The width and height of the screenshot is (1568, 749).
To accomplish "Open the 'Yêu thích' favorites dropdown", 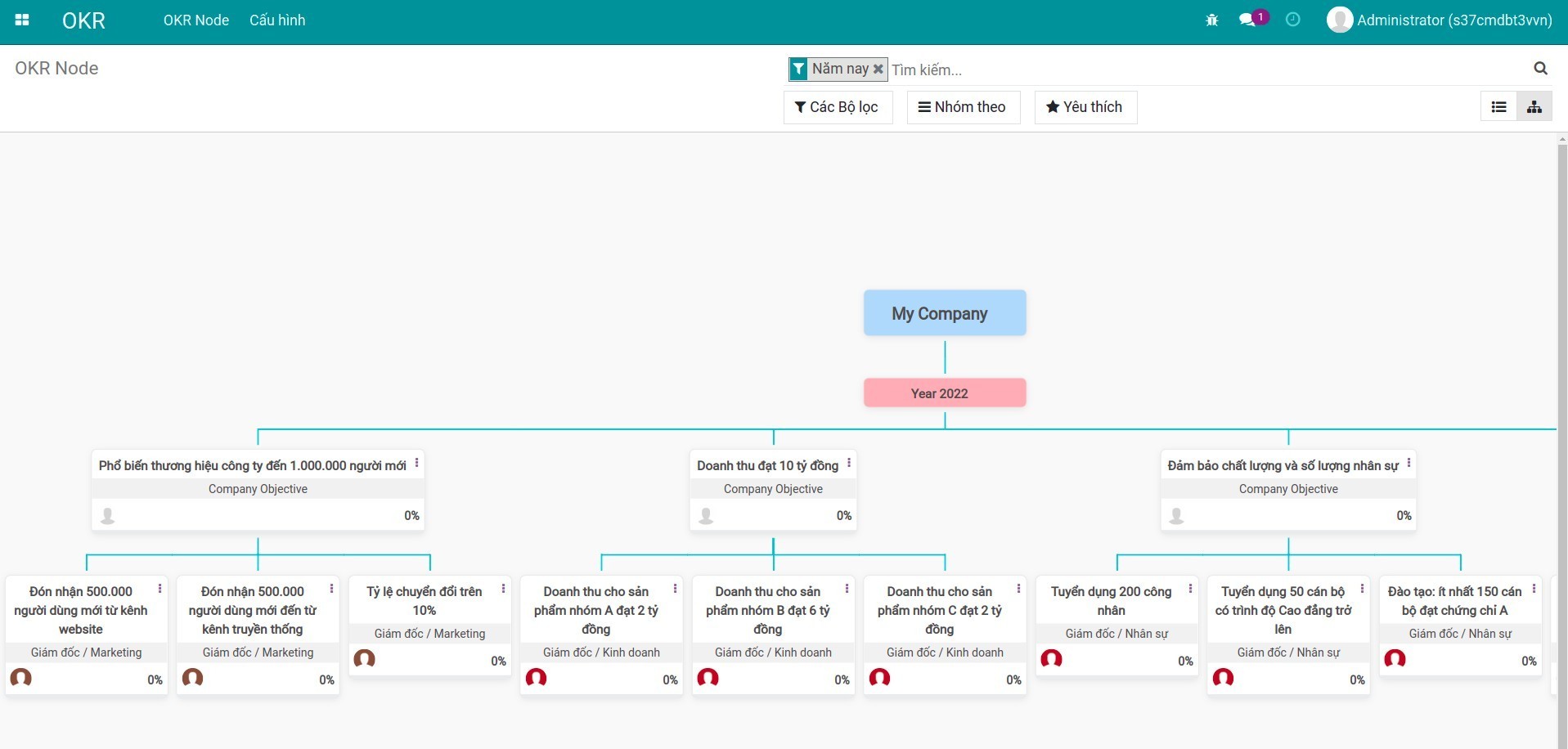I will (1085, 107).
